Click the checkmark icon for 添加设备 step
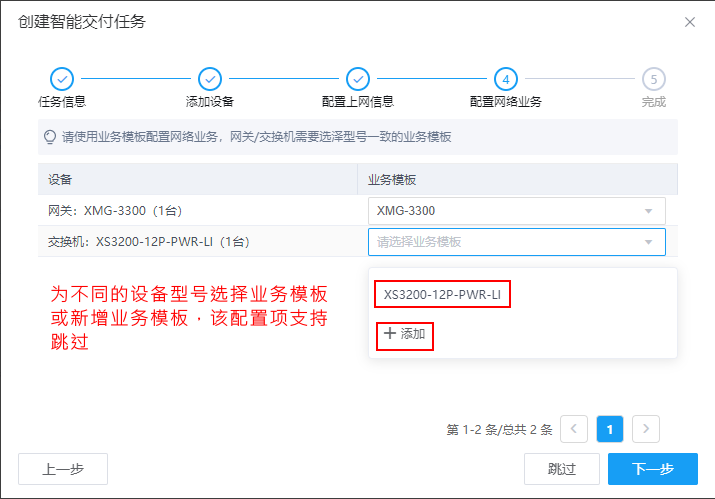This screenshot has height=499, width=715. tap(209, 79)
